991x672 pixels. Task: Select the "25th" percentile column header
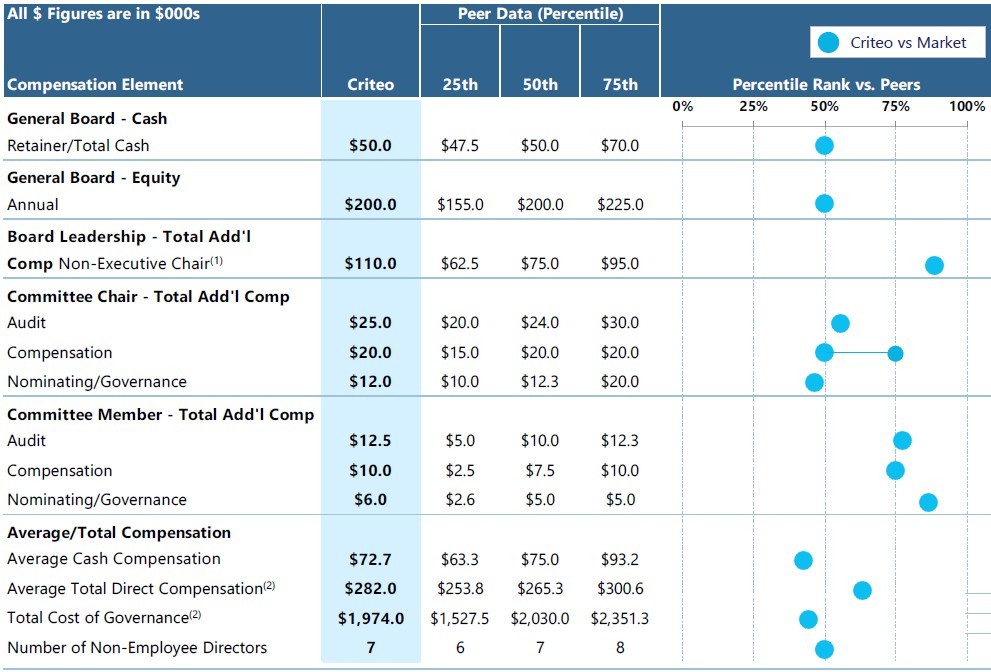point(460,85)
